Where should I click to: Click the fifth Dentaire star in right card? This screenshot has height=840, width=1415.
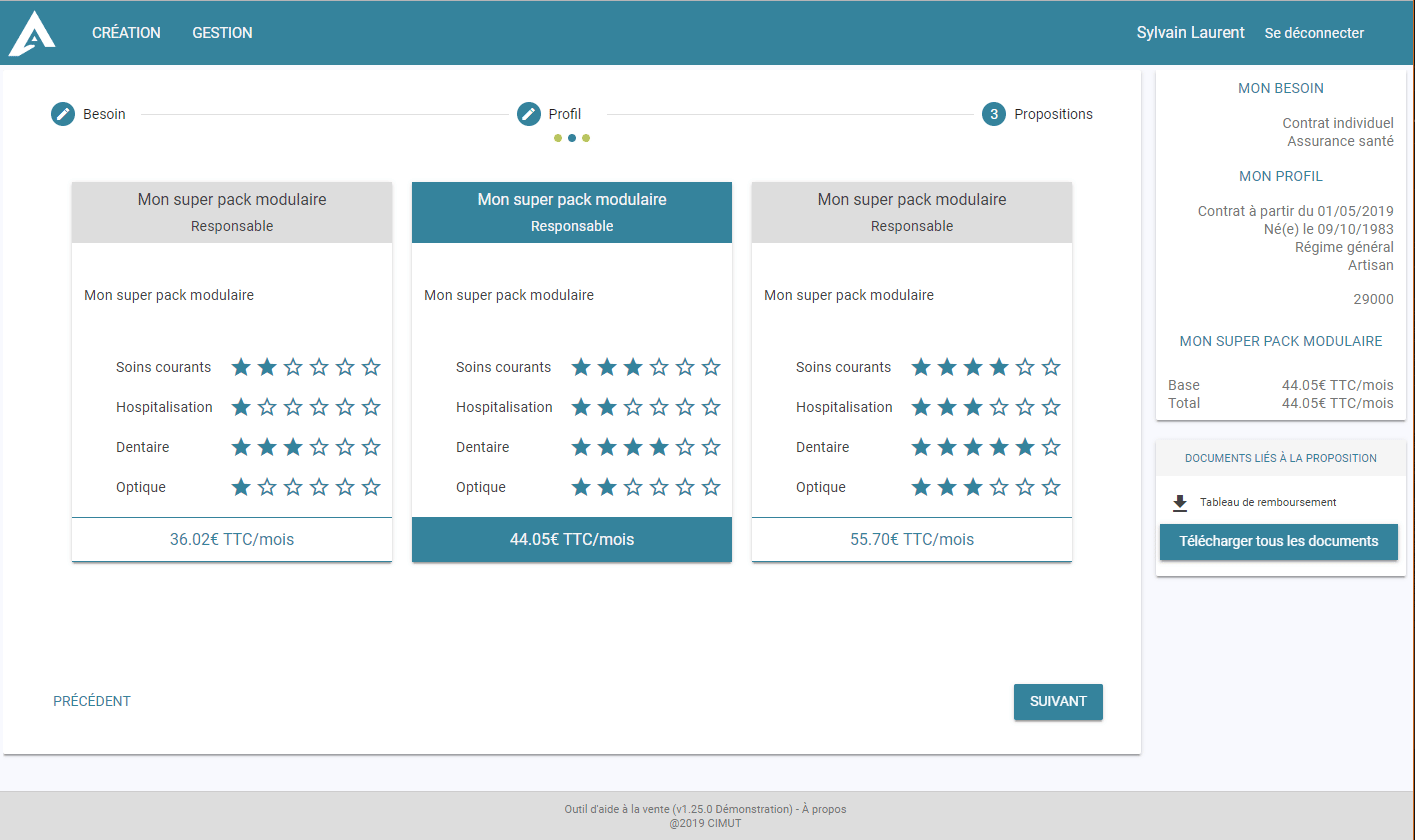pos(1025,447)
